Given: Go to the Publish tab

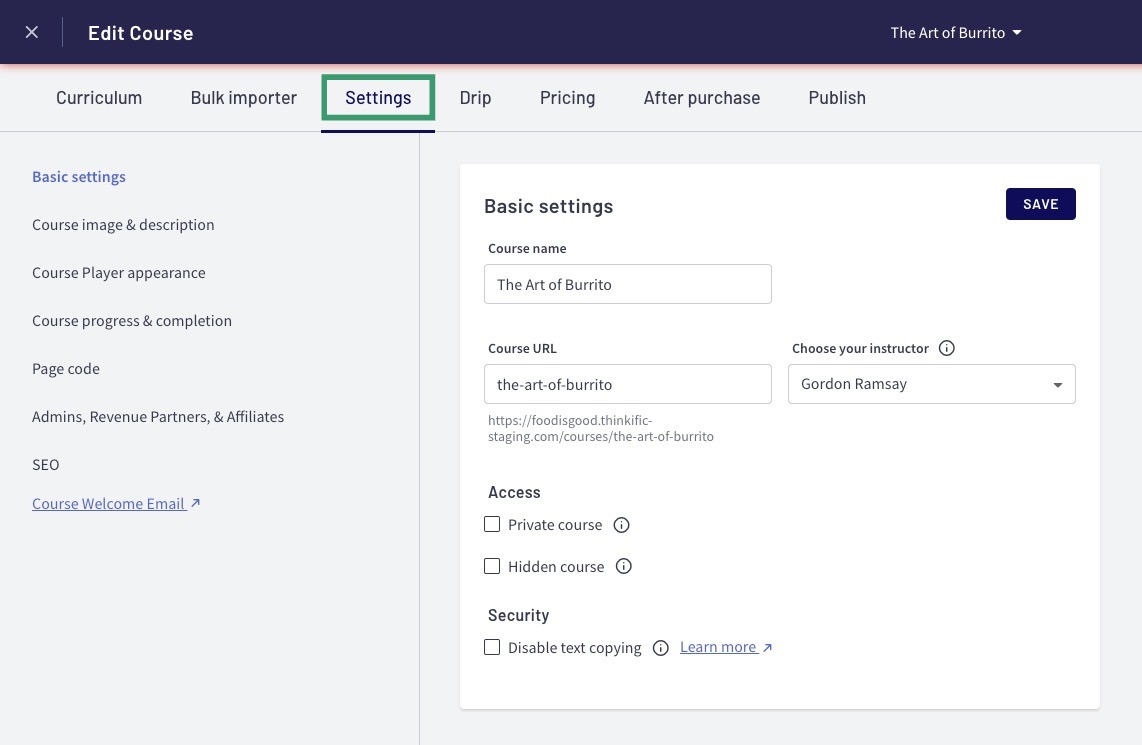Looking at the screenshot, I should [837, 98].
